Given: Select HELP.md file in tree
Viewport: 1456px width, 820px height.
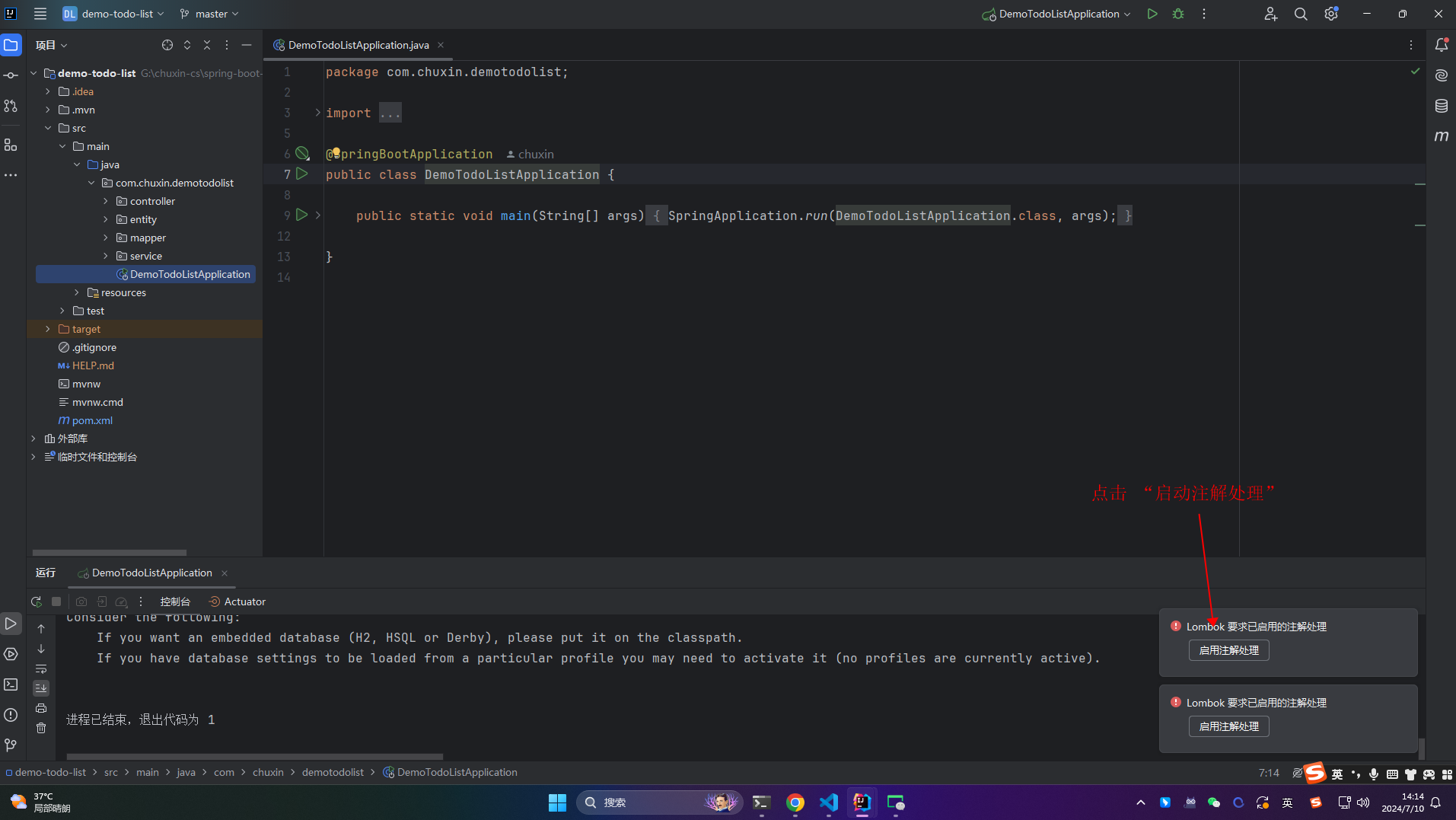Looking at the screenshot, I should (93, 365).
